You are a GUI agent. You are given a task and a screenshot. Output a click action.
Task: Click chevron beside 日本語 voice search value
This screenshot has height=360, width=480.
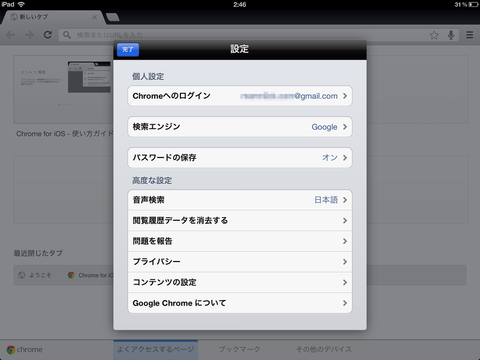click(345, 200)
